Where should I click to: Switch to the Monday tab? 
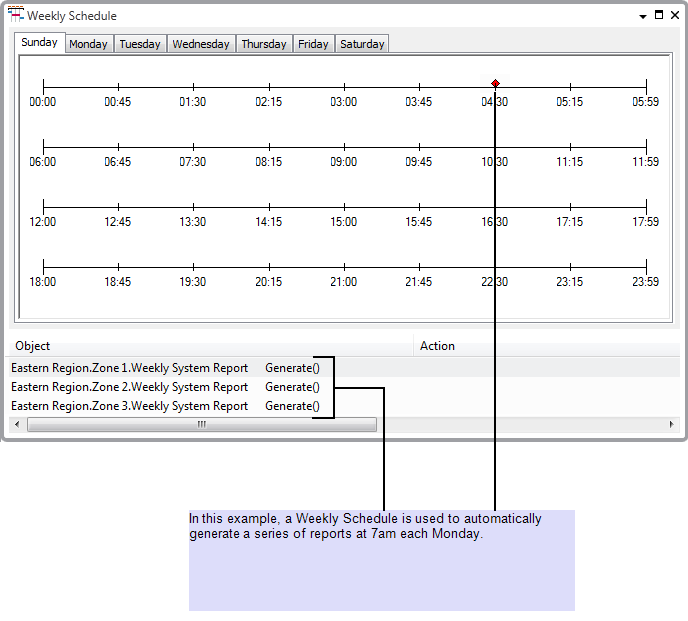click(x=88, y=44)
